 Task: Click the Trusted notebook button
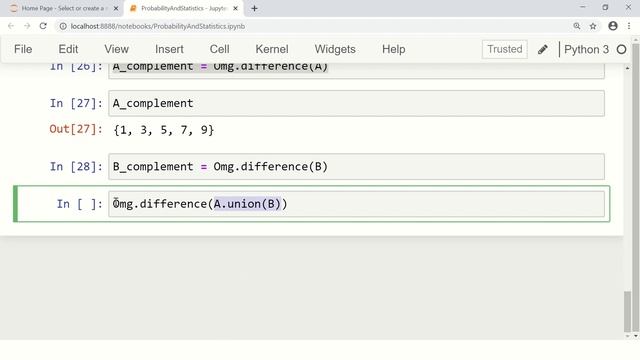point(504,49)
